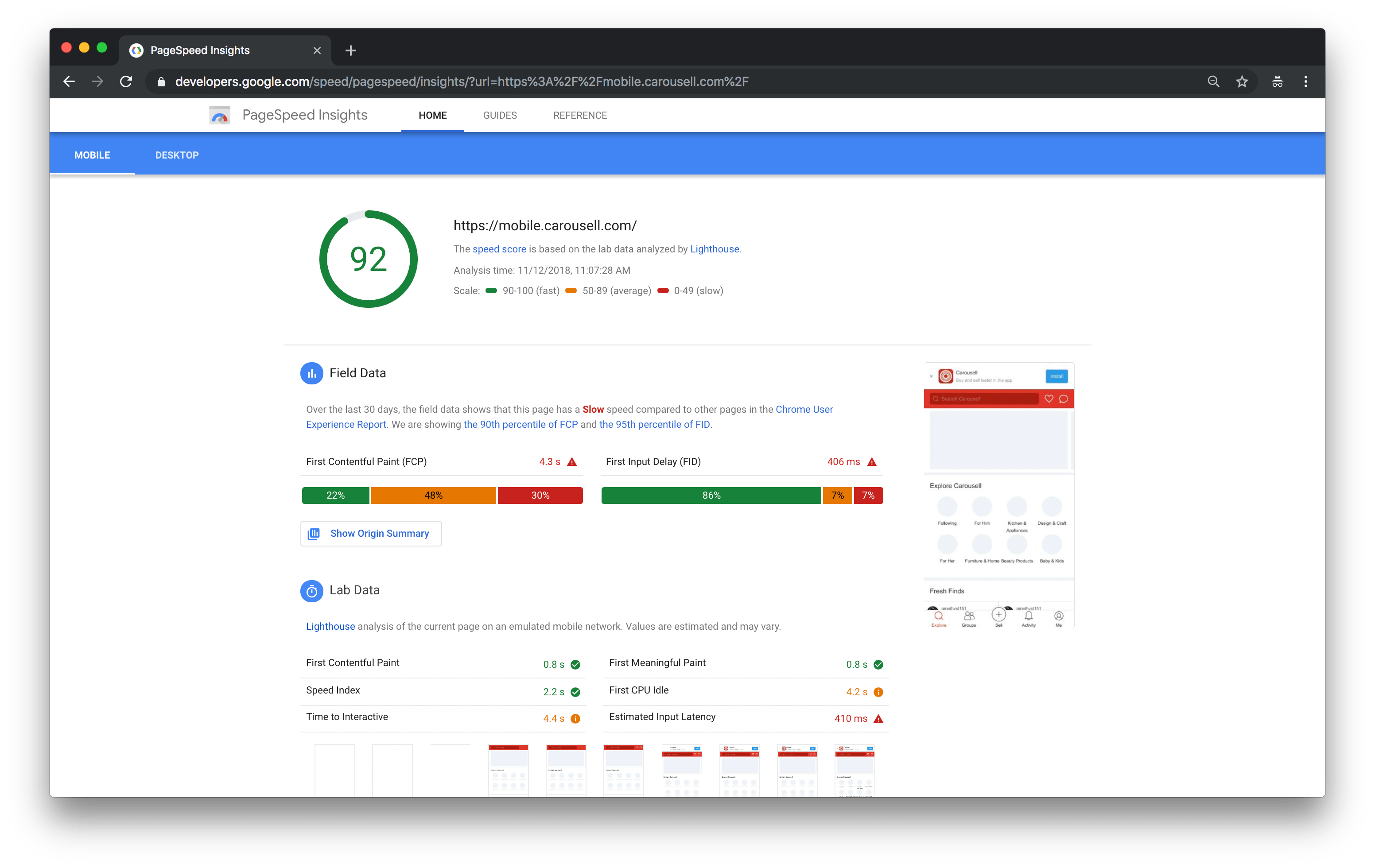Switch to the DESKTOP tab
The image size is (1375, 868).
177,155
